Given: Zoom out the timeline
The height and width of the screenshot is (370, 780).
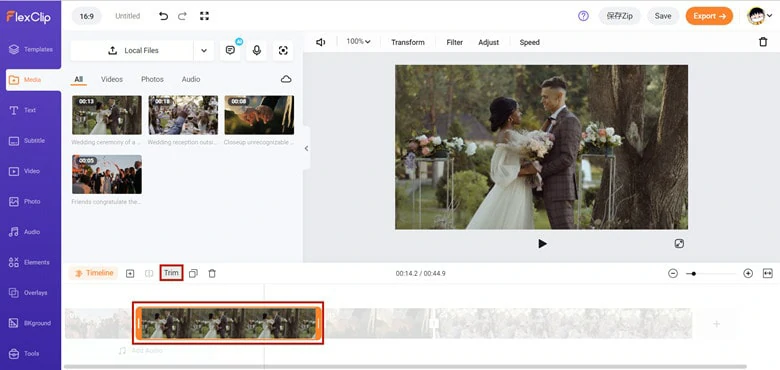Looking at the screenshot, I should (673, 273).
